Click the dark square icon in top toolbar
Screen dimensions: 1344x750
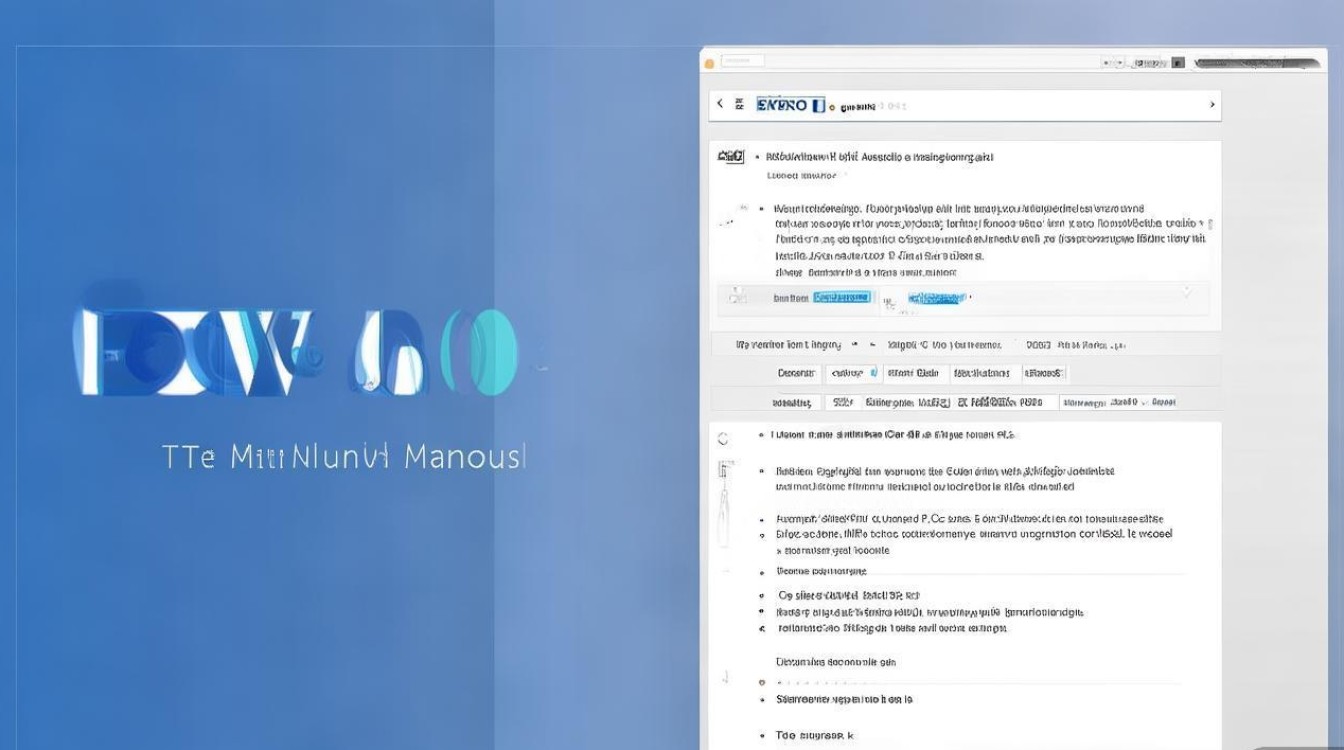tap(1178, 62)
